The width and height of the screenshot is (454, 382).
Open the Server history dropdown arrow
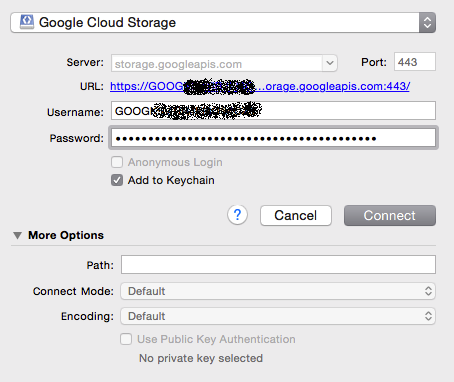point(330,63)
